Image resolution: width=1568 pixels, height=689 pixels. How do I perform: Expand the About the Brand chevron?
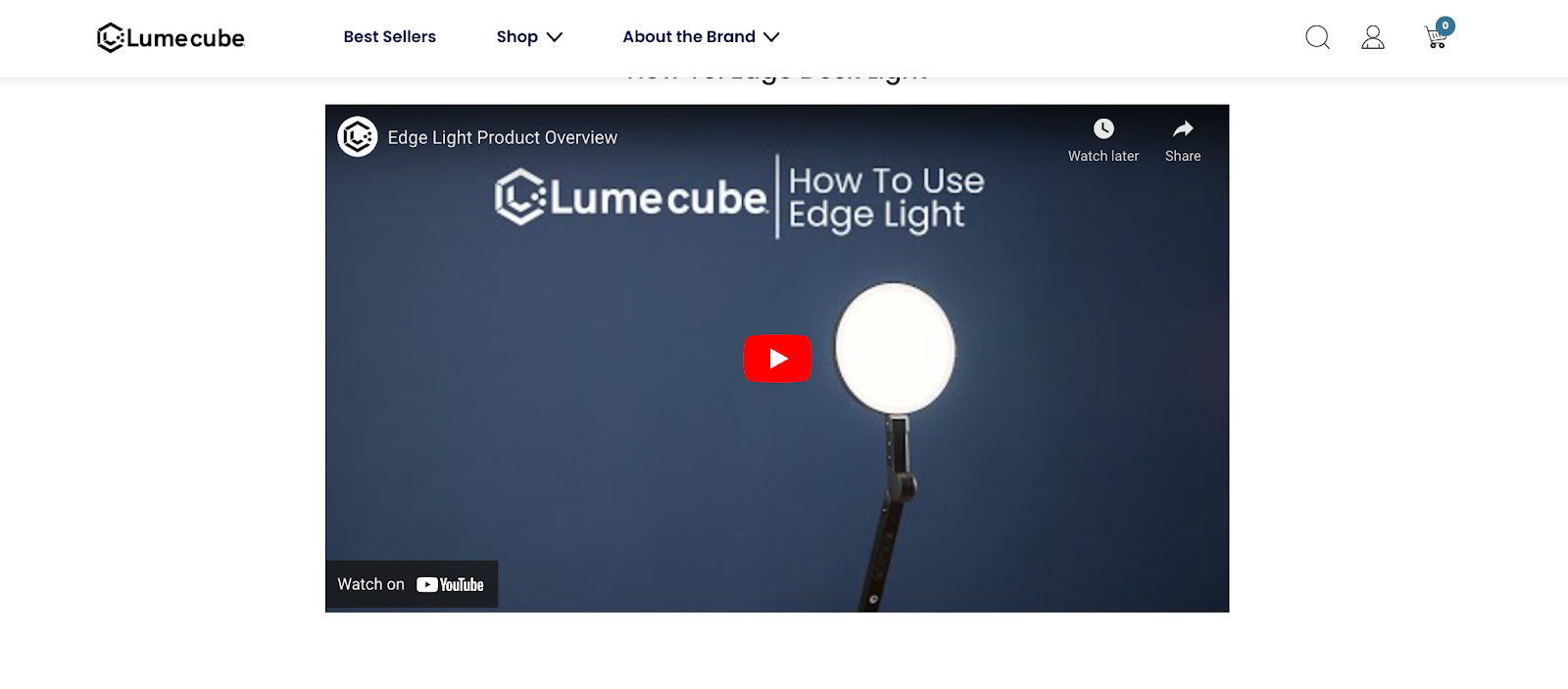click(771, 37)
